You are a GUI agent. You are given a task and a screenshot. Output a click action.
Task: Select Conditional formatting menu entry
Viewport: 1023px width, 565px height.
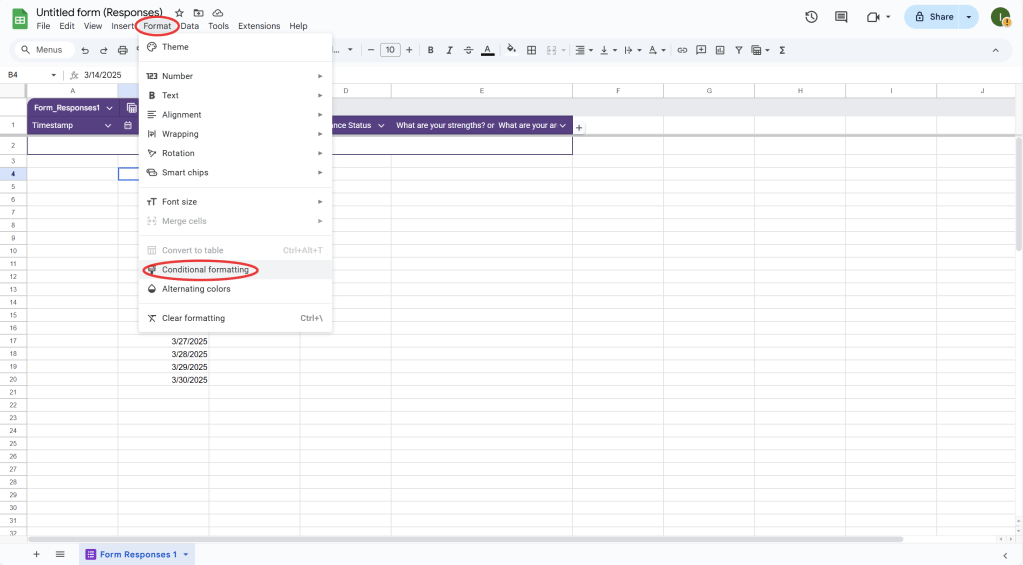pos(205,270)
